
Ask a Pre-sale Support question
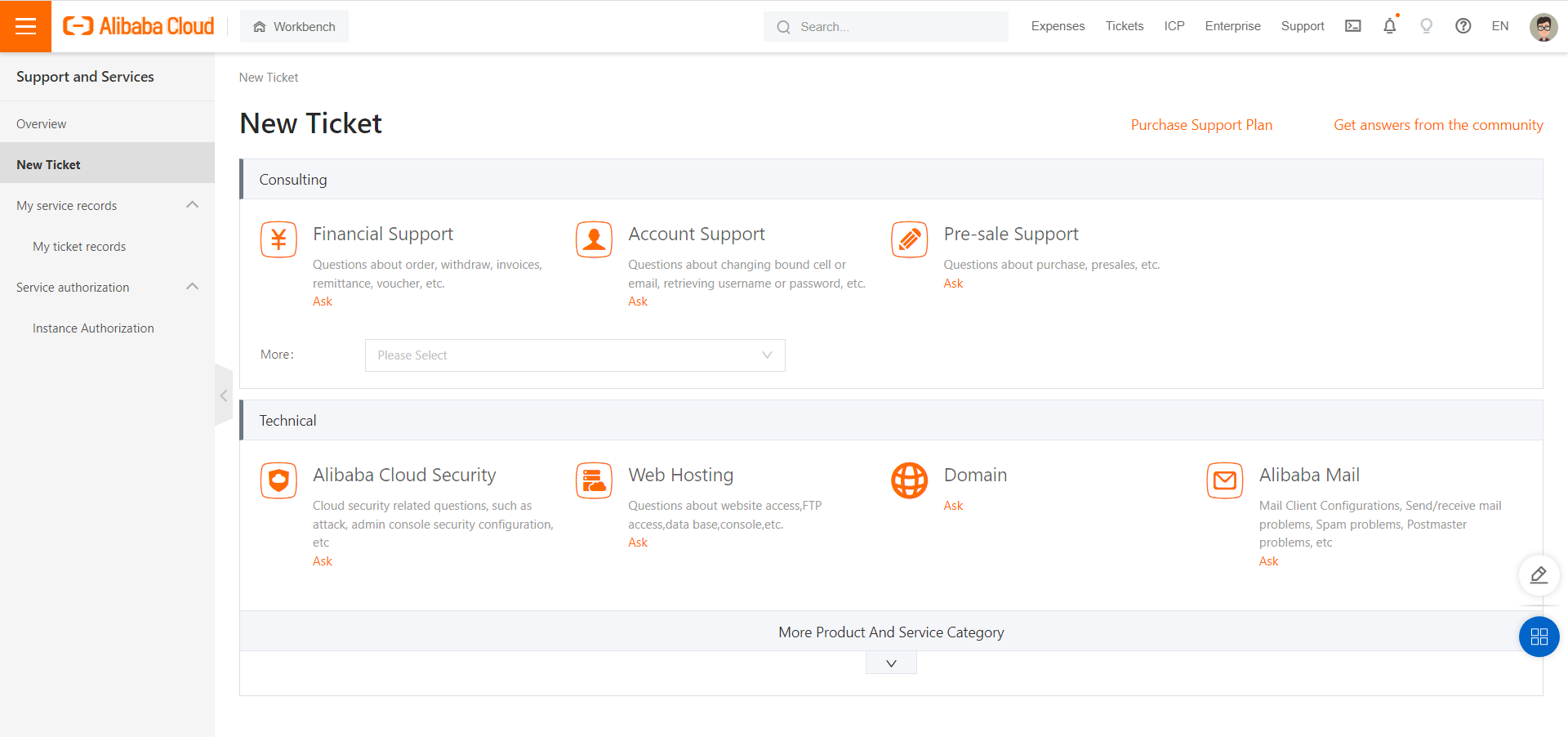coord(953,284)
